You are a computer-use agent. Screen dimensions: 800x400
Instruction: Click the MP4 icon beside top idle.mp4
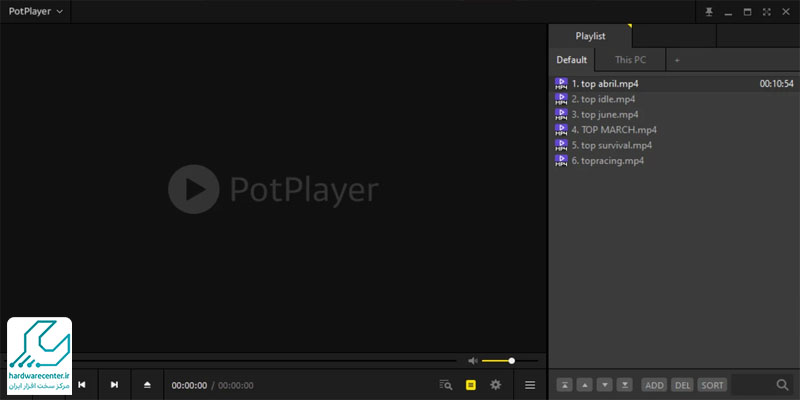tap(561, 99)
